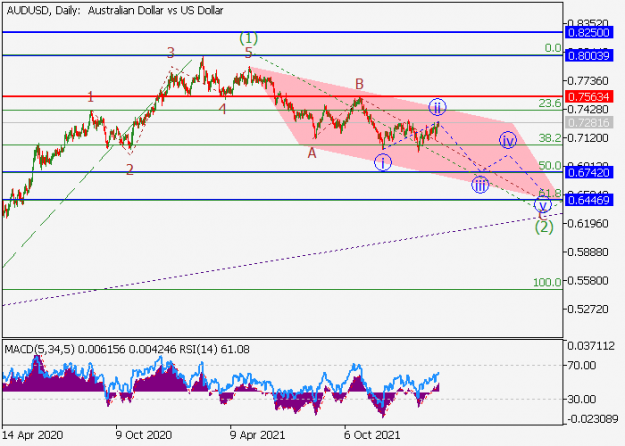This screenshot has width=625, height=446.
Task: Click the 0.55800 price axis value
Action: point(589,281)
